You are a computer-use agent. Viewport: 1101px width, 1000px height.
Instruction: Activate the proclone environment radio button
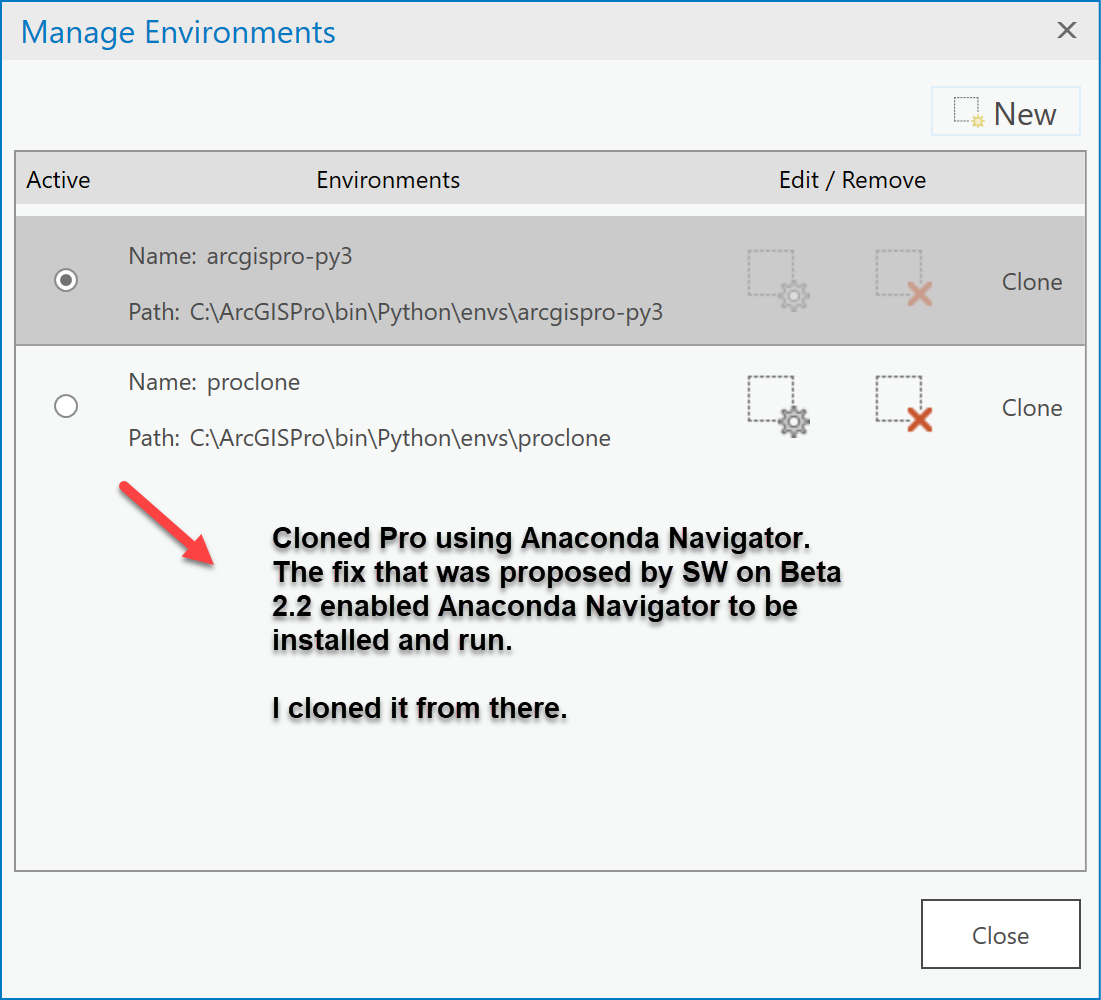(66, 406)
